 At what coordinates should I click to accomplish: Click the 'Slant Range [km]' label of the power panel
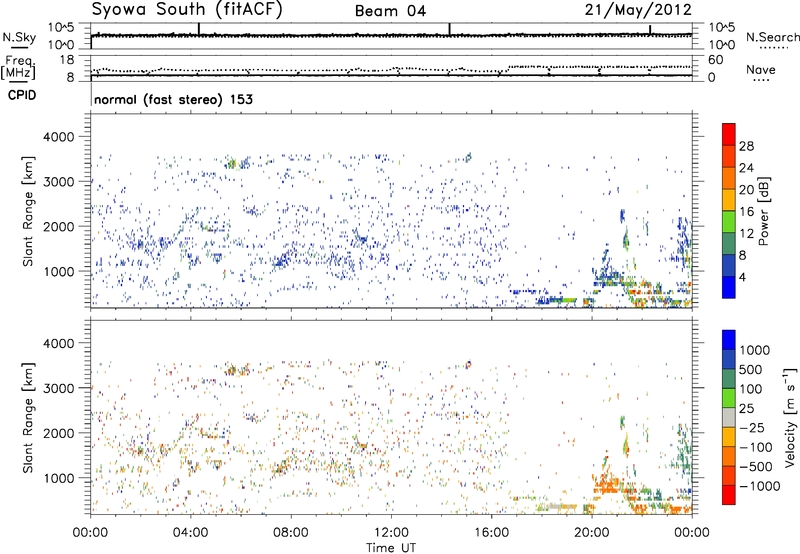click(28, 211)
